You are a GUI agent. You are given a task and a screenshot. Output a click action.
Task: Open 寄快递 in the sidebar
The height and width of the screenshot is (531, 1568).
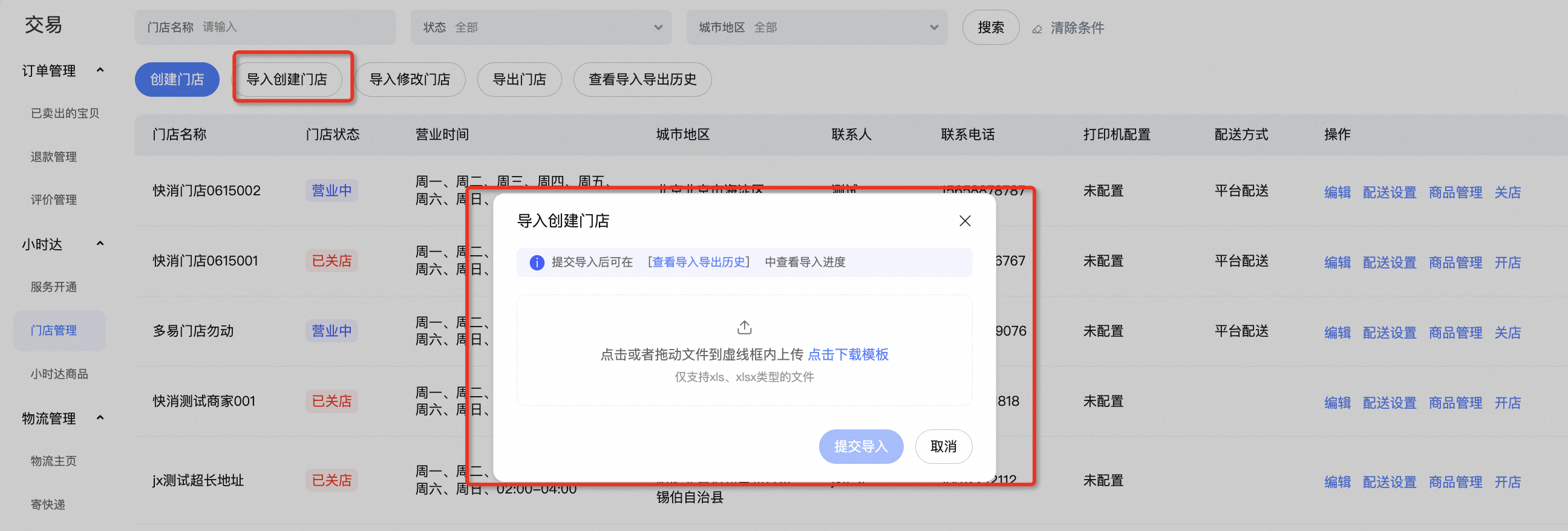[x=48, y=504]
